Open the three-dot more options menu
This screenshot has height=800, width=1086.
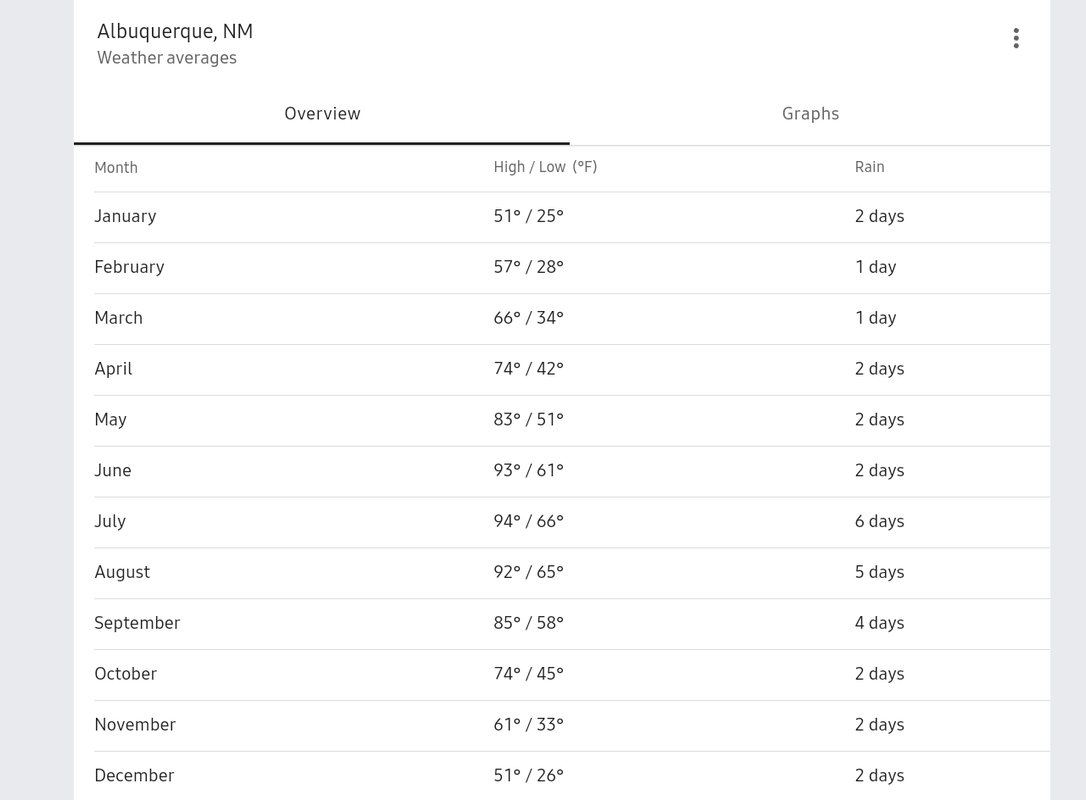coord(1016,38)
